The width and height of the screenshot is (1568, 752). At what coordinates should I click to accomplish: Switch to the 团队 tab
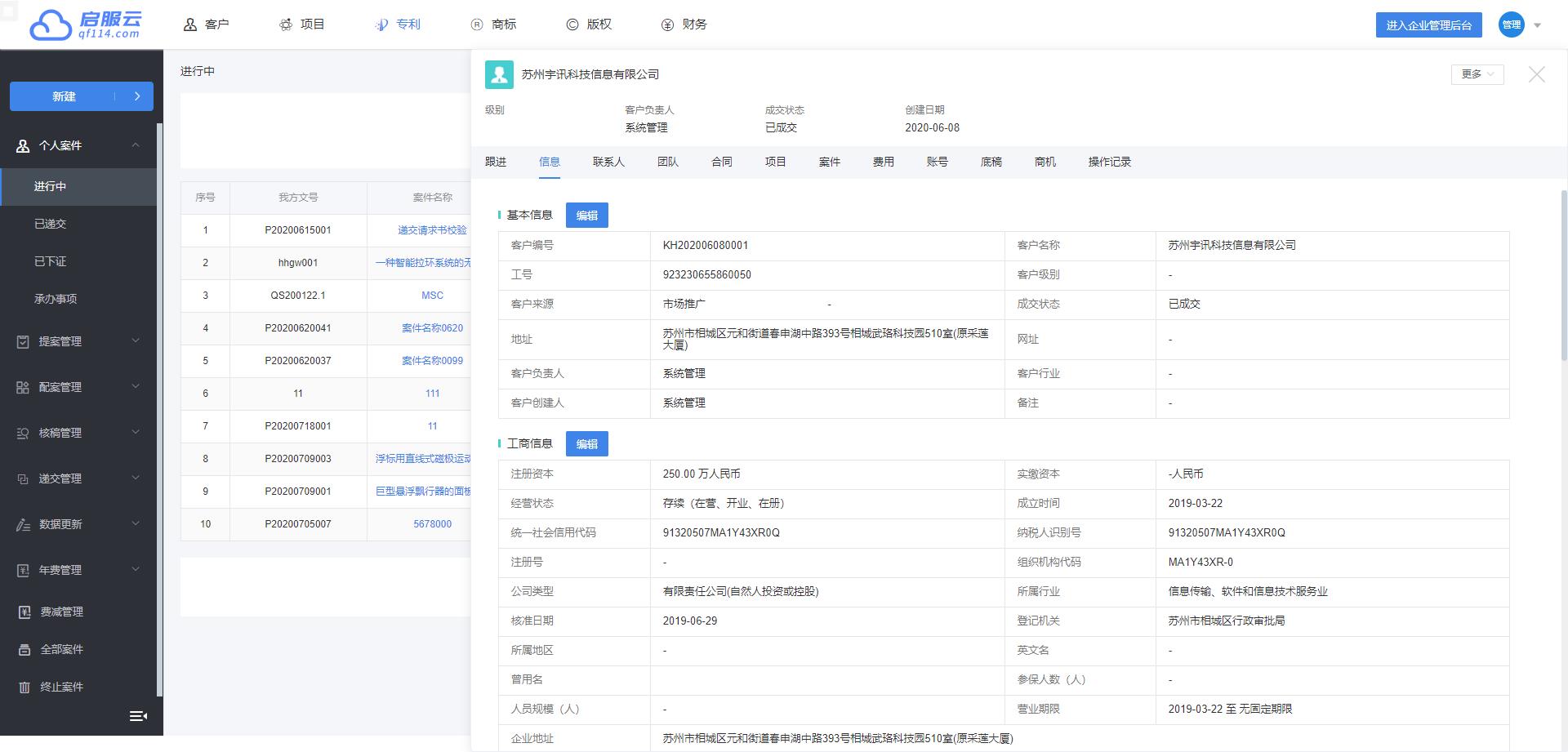[668, 162]
